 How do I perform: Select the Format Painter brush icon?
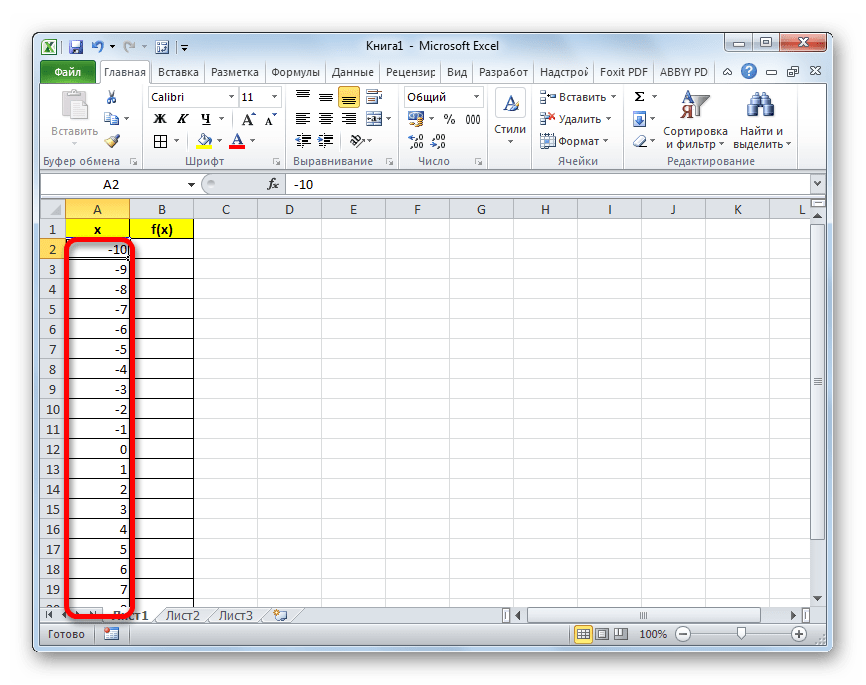coord(112,141)
